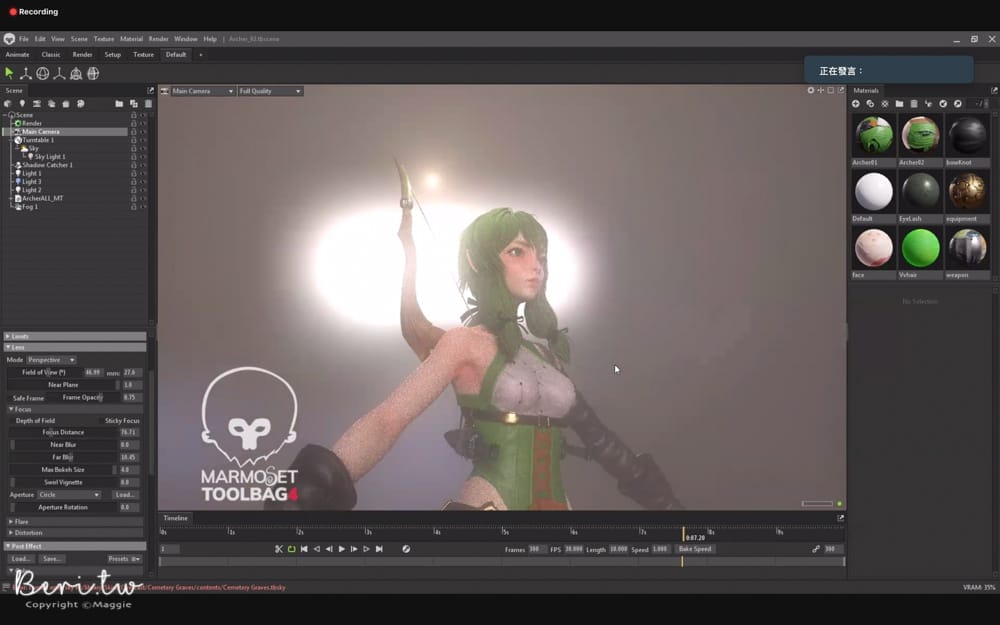1000x625 pixels.
Task: Choose the translate gizmo tool
Action: pos(26,73)
